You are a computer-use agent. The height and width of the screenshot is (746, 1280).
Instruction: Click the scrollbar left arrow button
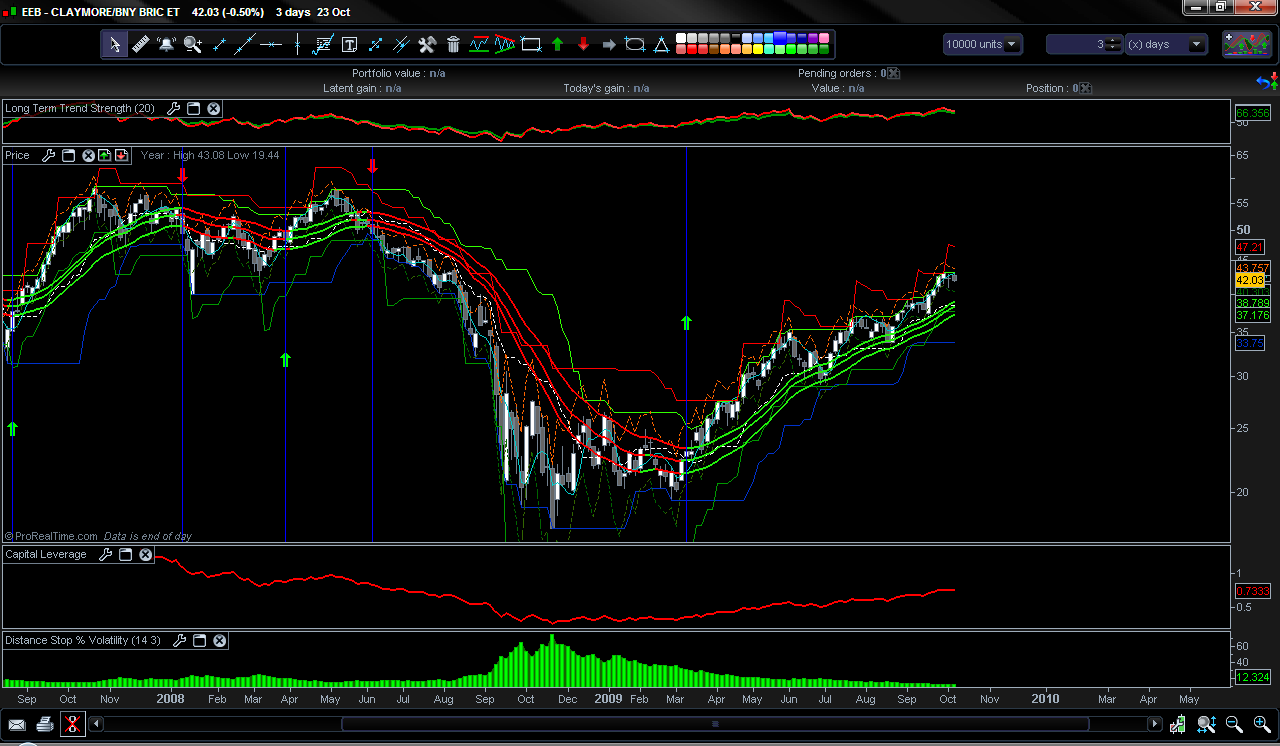tap(97, 724)
